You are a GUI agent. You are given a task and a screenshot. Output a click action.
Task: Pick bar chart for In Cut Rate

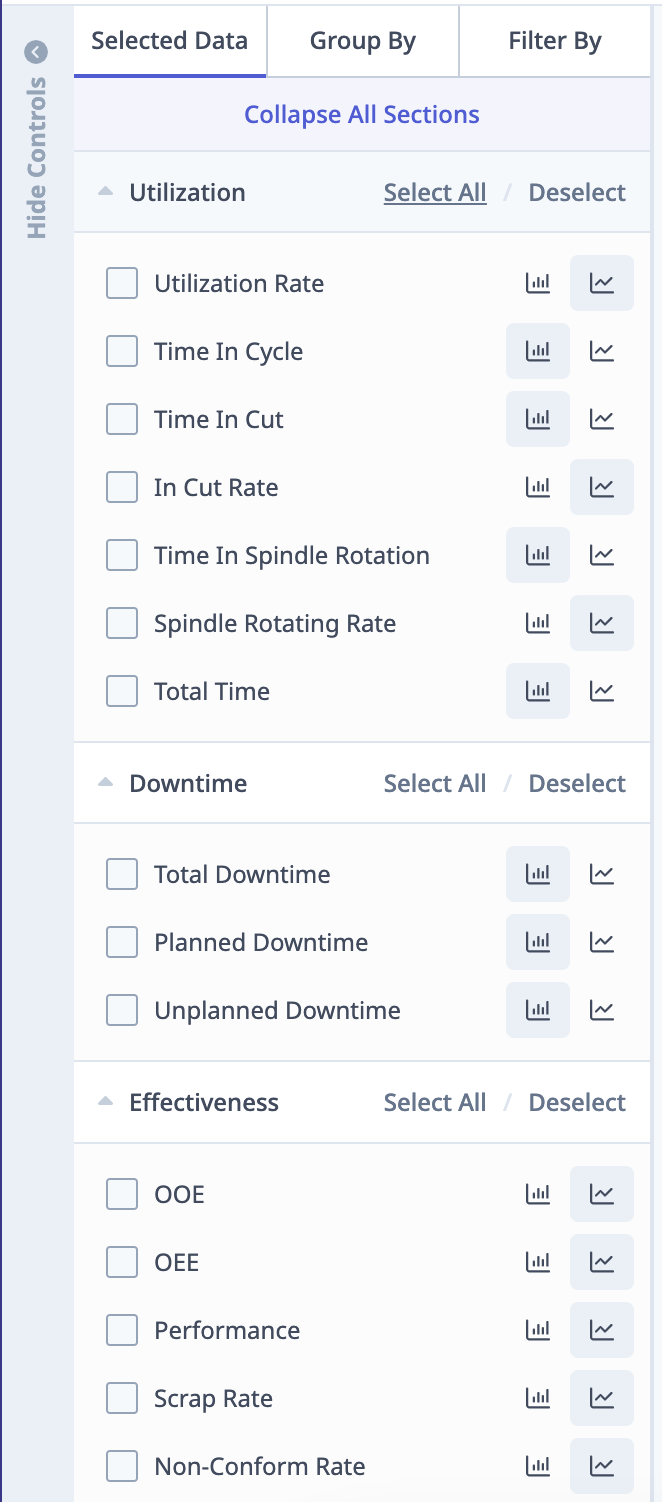538,487
